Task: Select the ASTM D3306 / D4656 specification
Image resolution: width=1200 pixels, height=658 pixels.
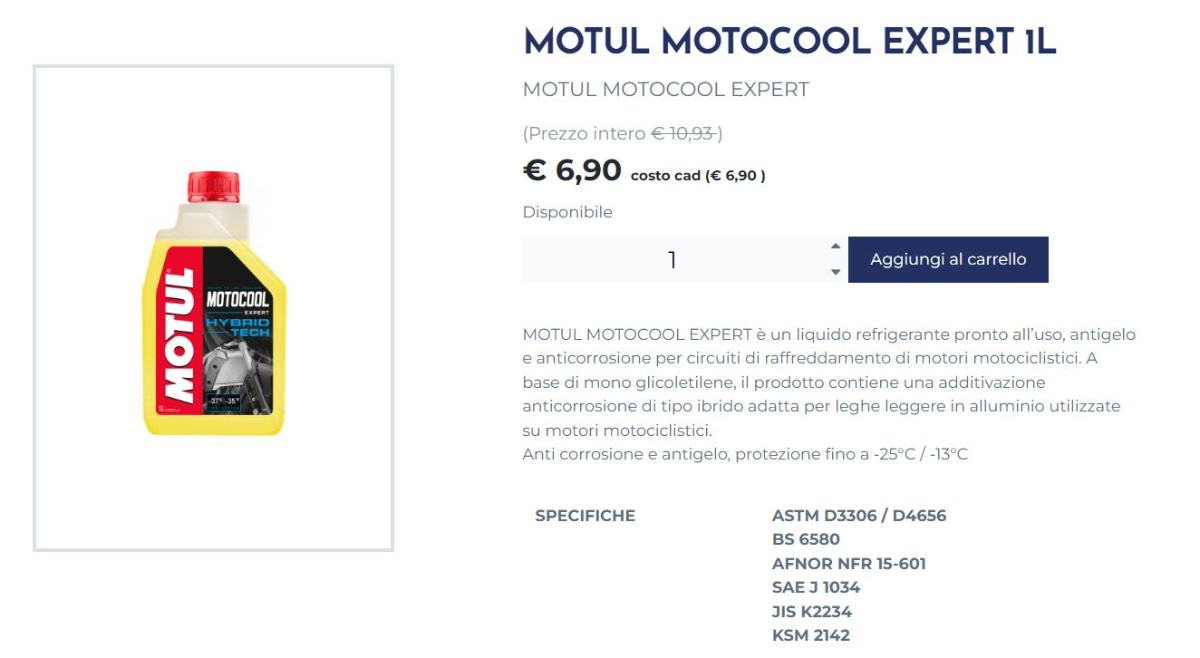Action: click(x=858, y=516)
